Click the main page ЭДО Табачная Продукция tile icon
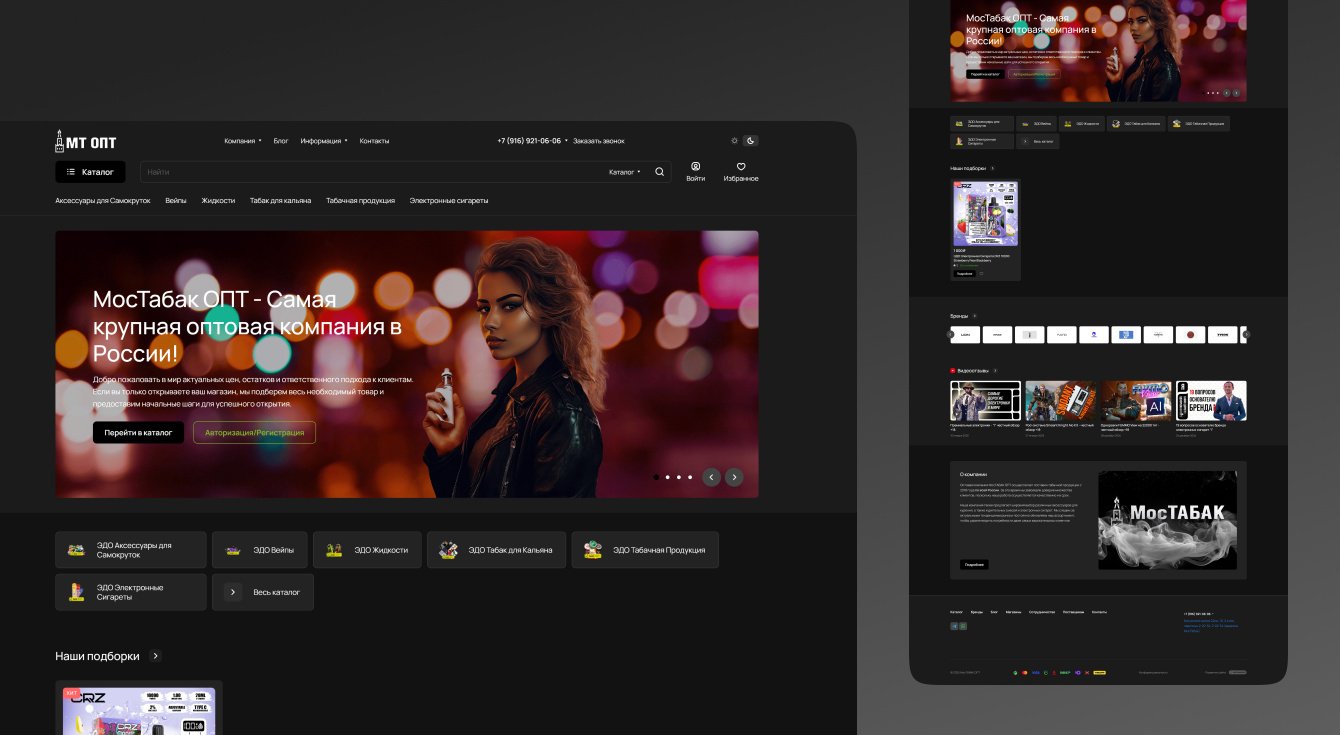This screenshot has width=1340, height=735. tap(593, 550)
